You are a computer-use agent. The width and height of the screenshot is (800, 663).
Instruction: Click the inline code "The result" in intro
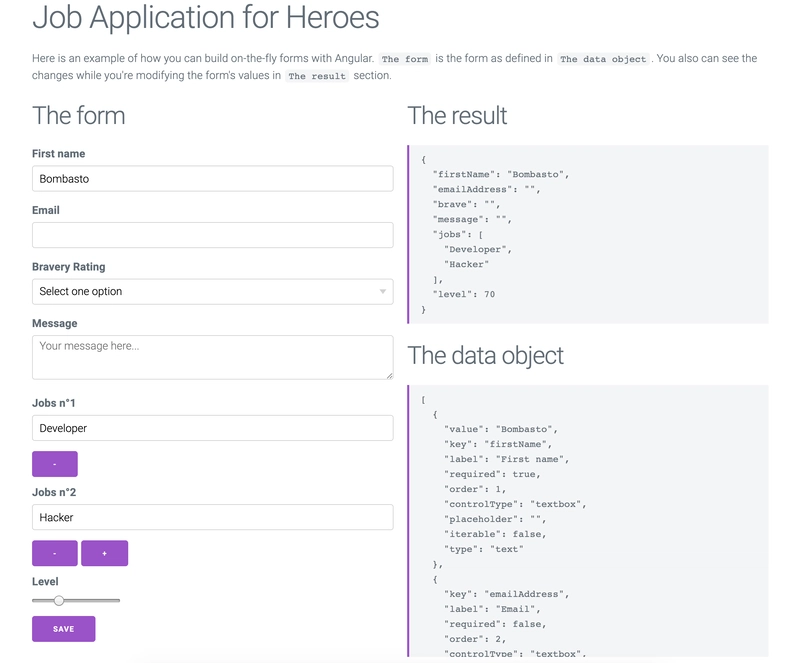[x=317, y=76]
